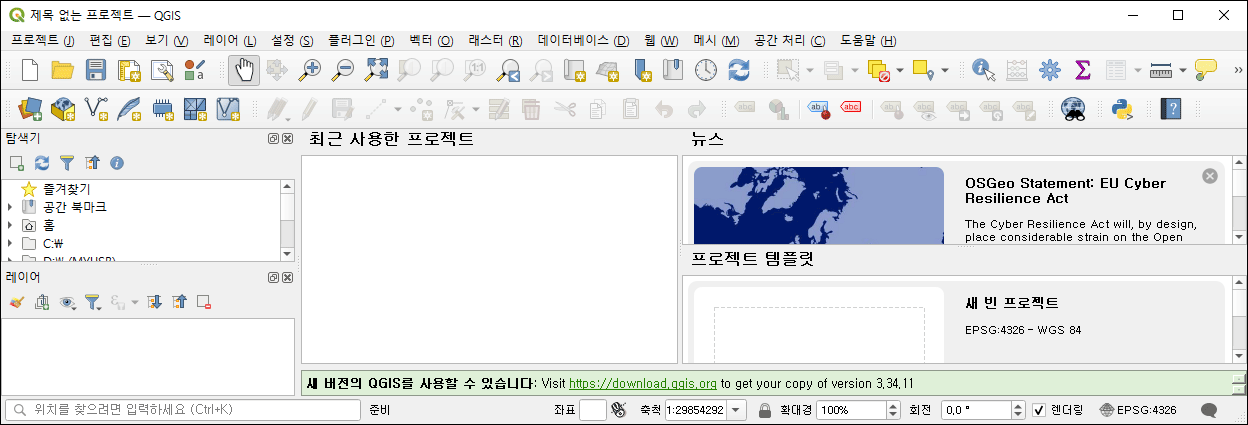Toggle the rendering checkbox
Image resolution: width=1248 pixels, height=425 pixels.
coord(1038,410)
